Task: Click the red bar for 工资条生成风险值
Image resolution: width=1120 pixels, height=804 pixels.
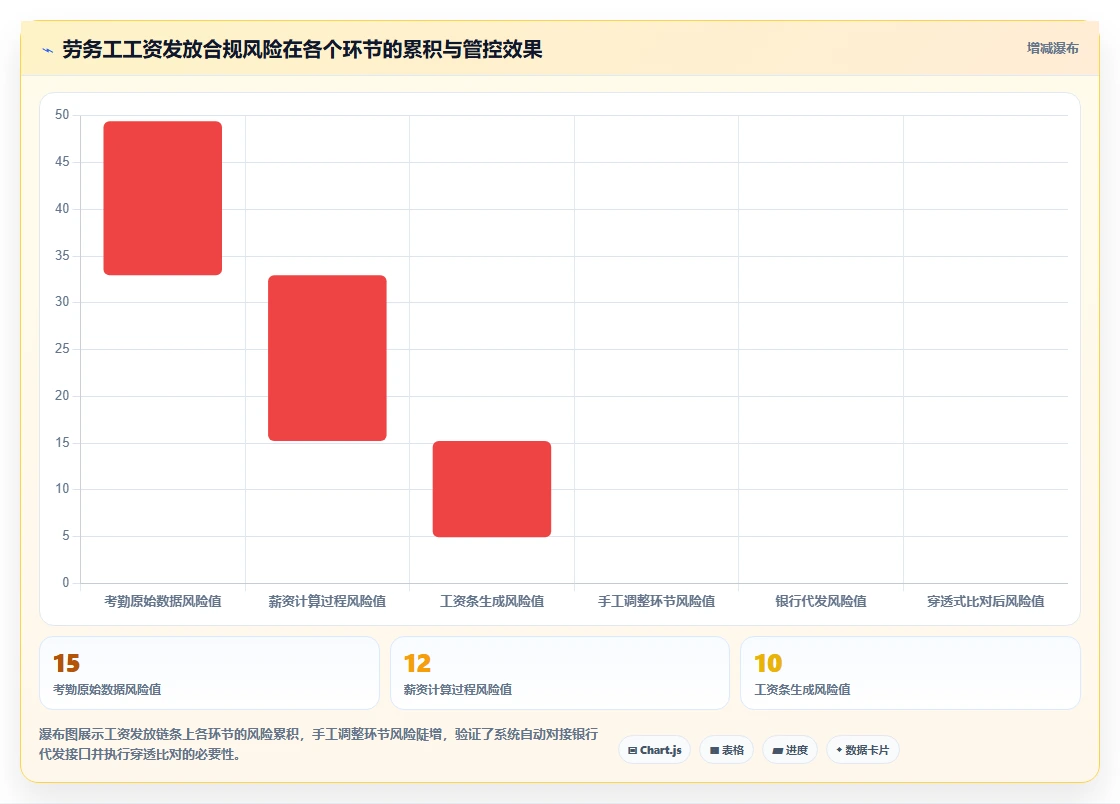Action: (491, 489)
